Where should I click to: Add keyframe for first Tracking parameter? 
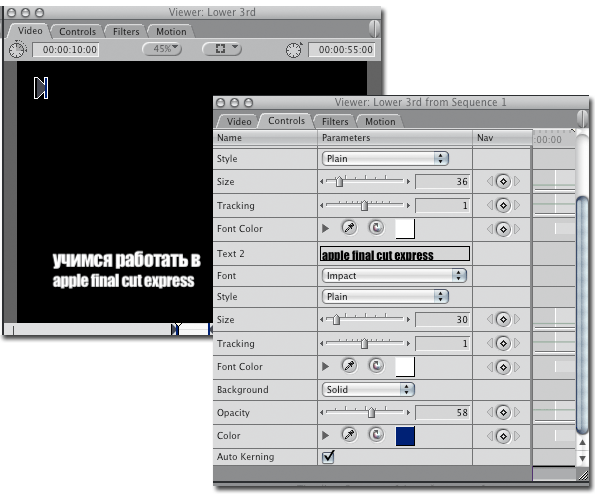click(x=503, y=205)
